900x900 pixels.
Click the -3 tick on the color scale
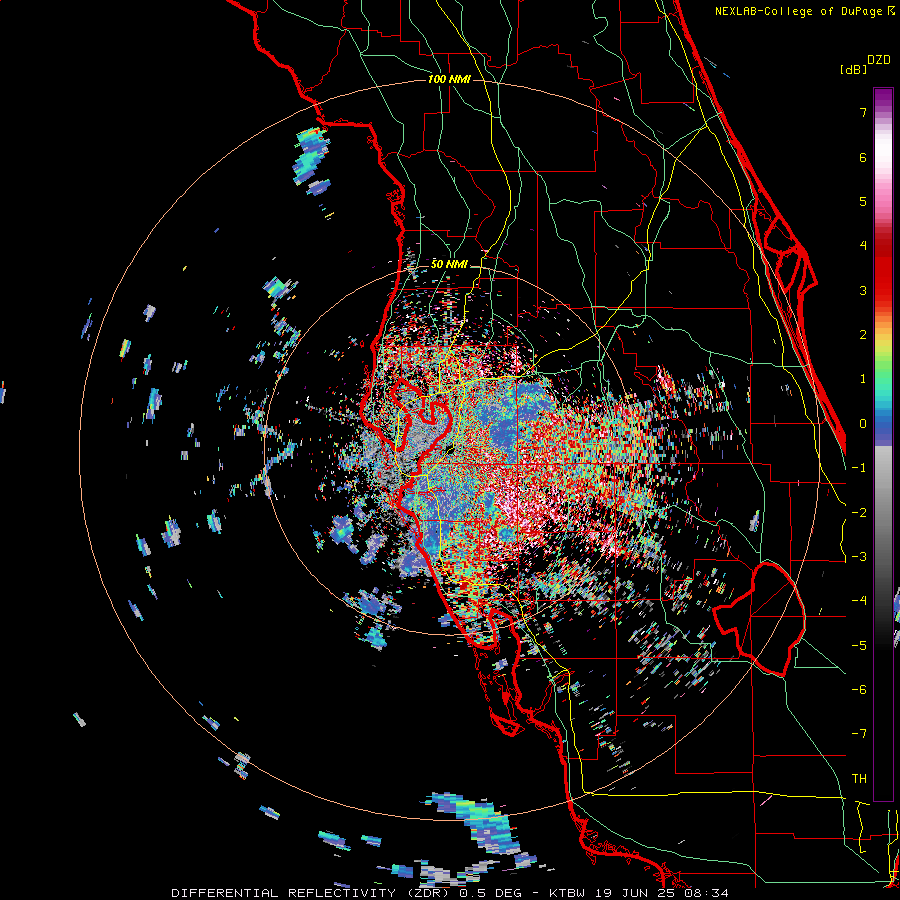[859, 556]
